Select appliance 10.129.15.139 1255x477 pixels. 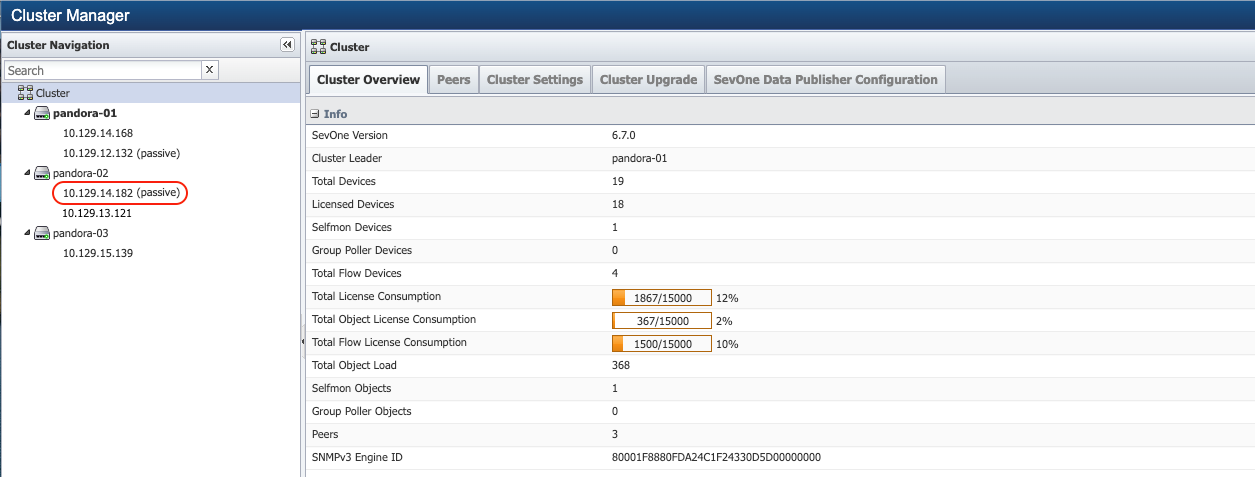click(98, 253)
